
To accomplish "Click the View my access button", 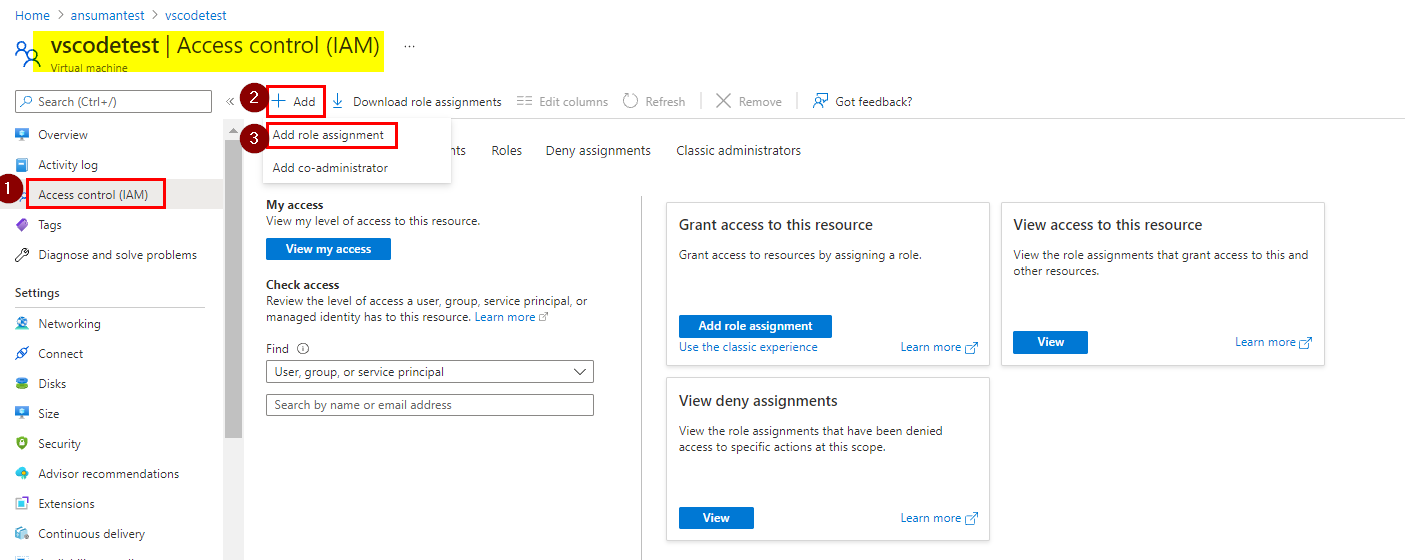I will coord(328,249).
